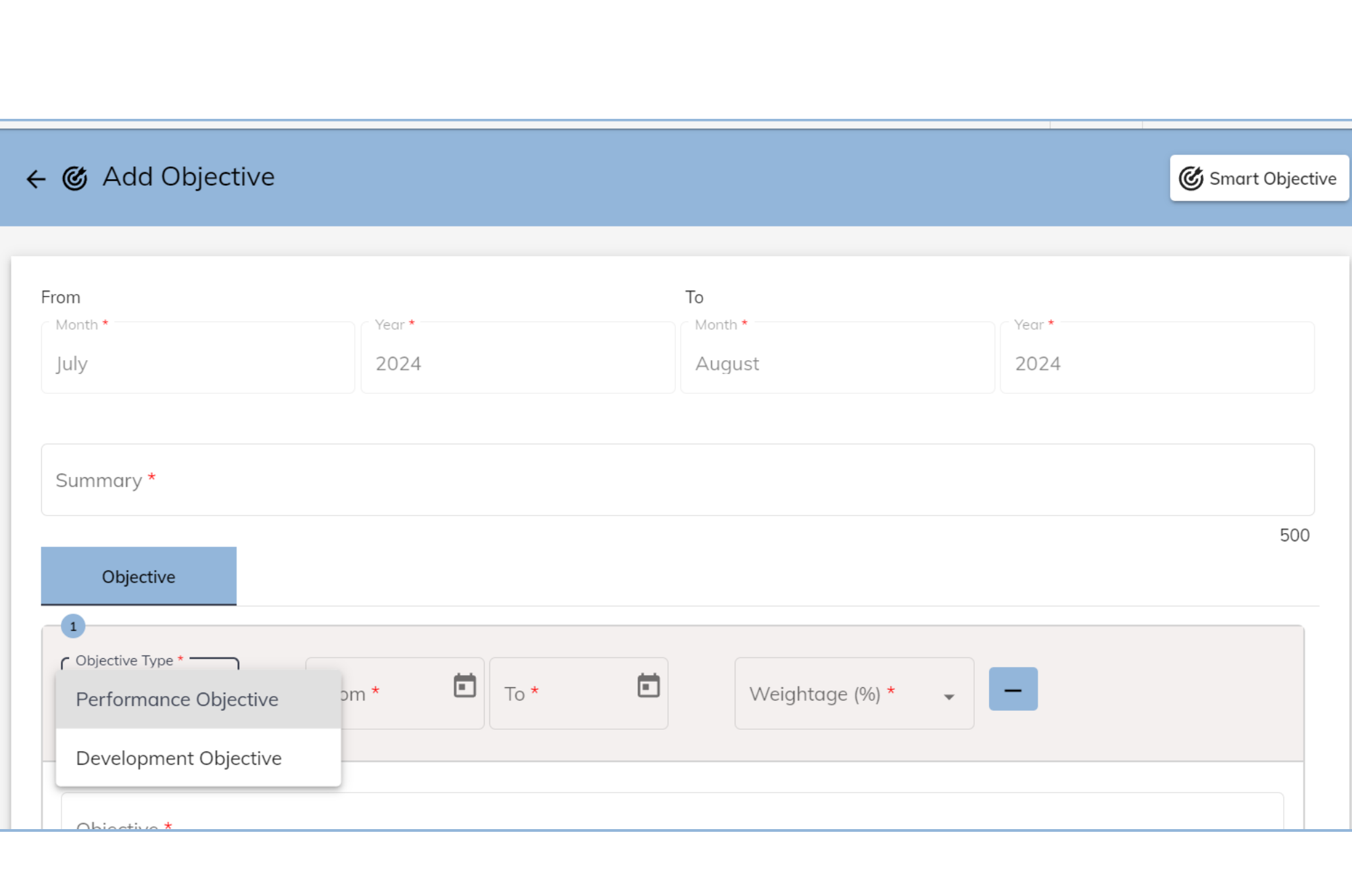Image resolution: width=1352 pixels, height=896 pixels.
Task: Open the To Month dropdown showing August
Action: pos(837,363)
